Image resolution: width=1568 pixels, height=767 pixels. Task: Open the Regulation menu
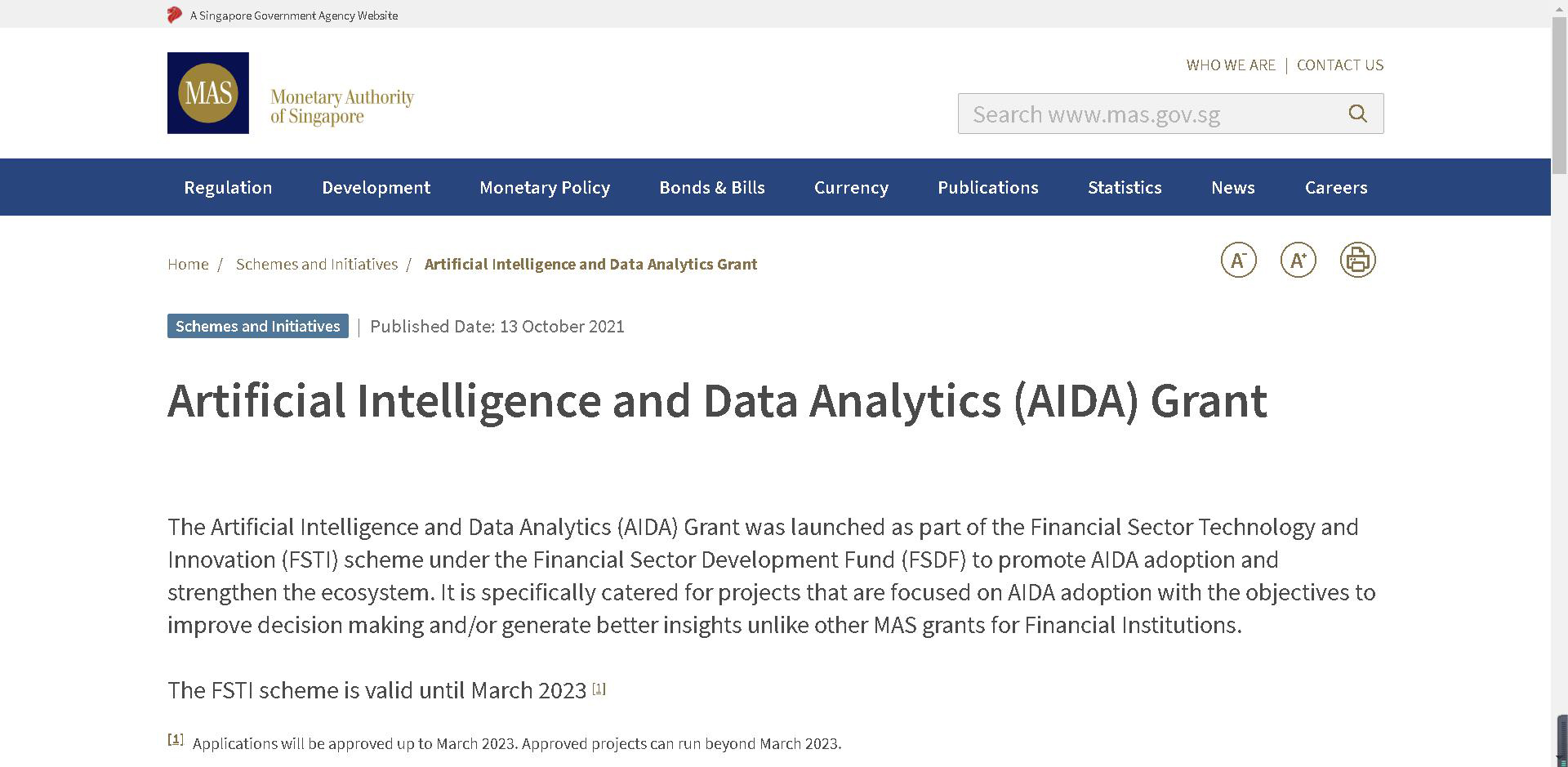(228, 187)
